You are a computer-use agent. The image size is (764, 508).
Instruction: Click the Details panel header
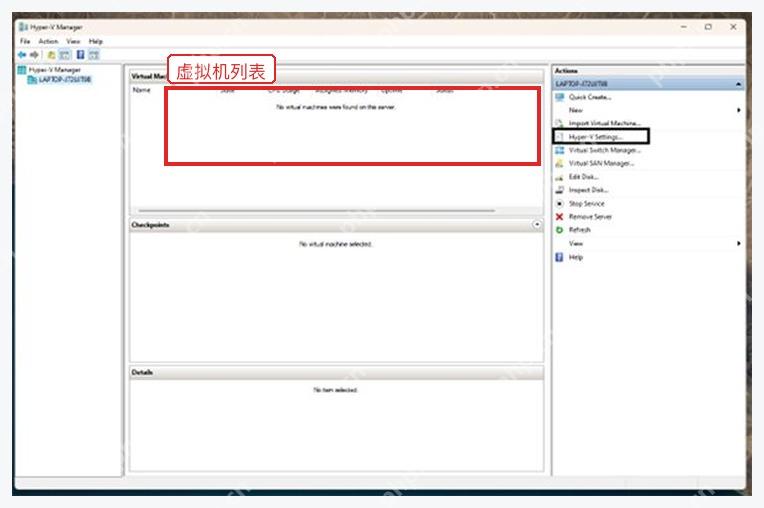336,373
